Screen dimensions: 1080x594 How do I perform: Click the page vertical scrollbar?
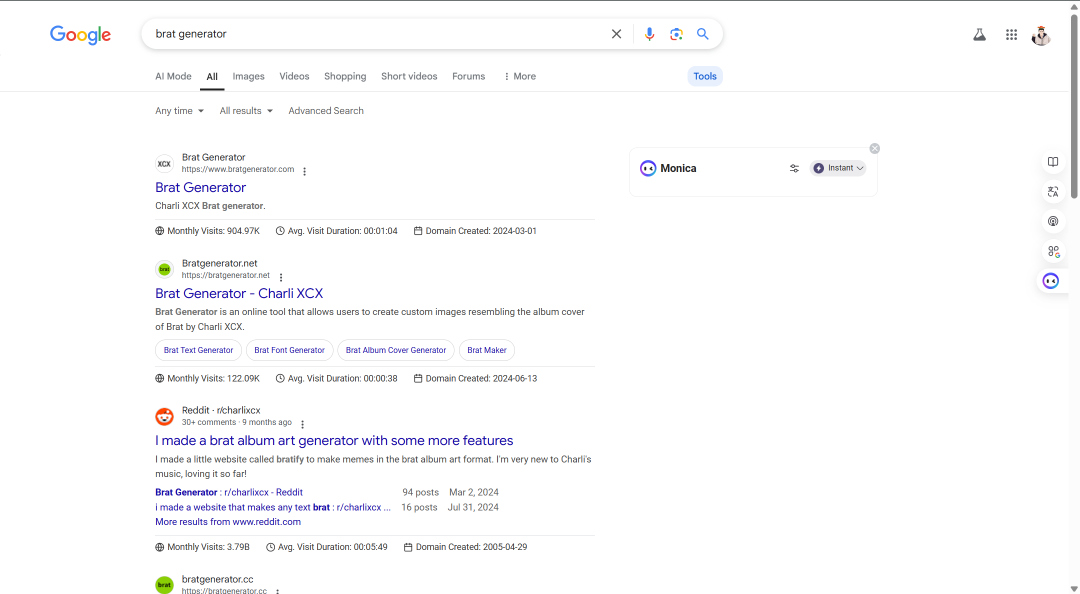coord(1074,107)
